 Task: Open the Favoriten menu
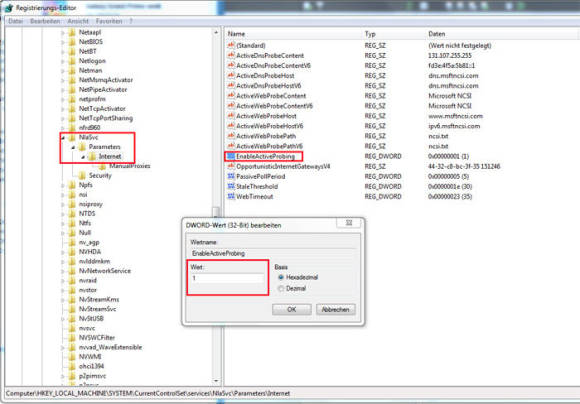click(109, 21)
